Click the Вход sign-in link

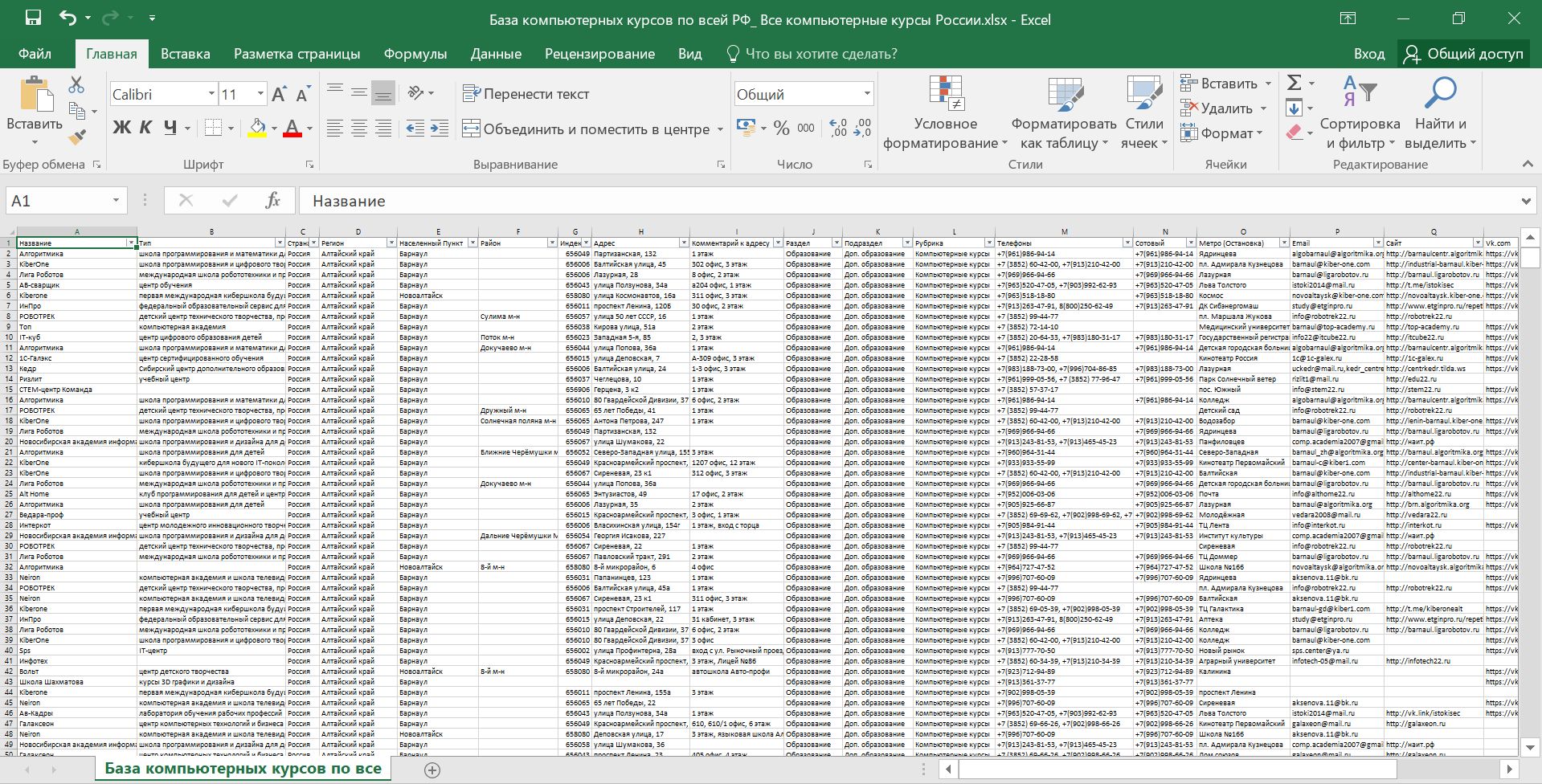coord(1368,54)
